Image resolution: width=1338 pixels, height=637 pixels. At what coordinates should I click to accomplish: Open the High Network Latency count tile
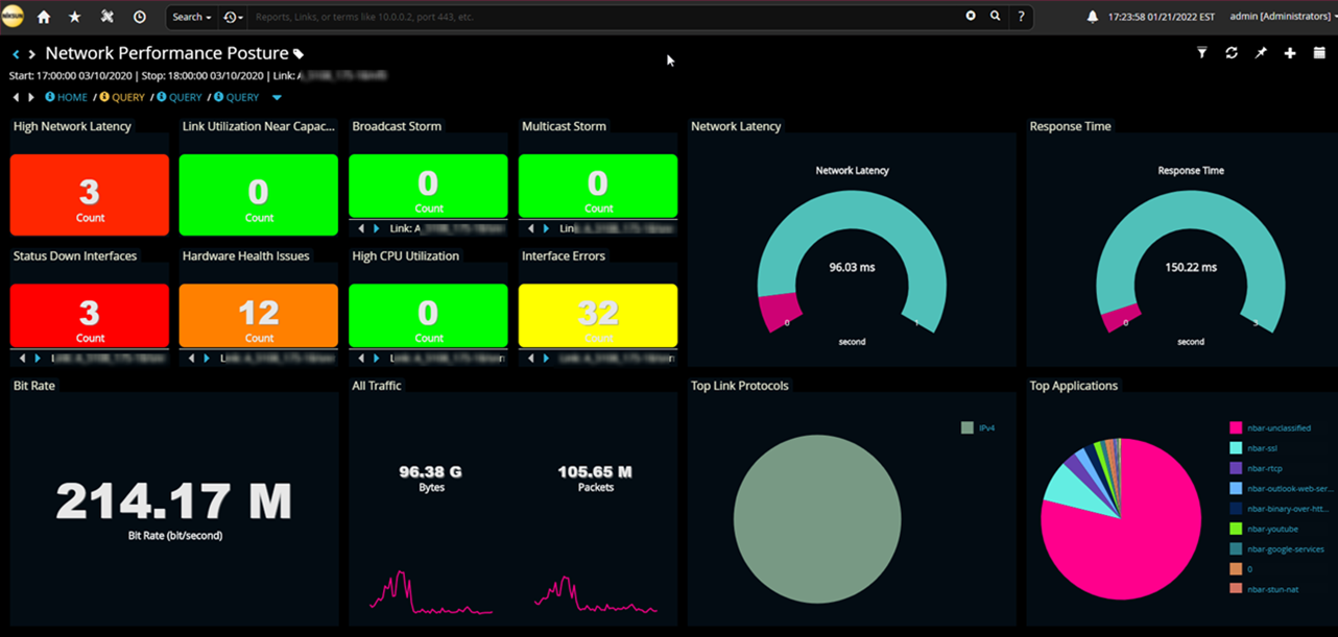click(x=90, y=195)
